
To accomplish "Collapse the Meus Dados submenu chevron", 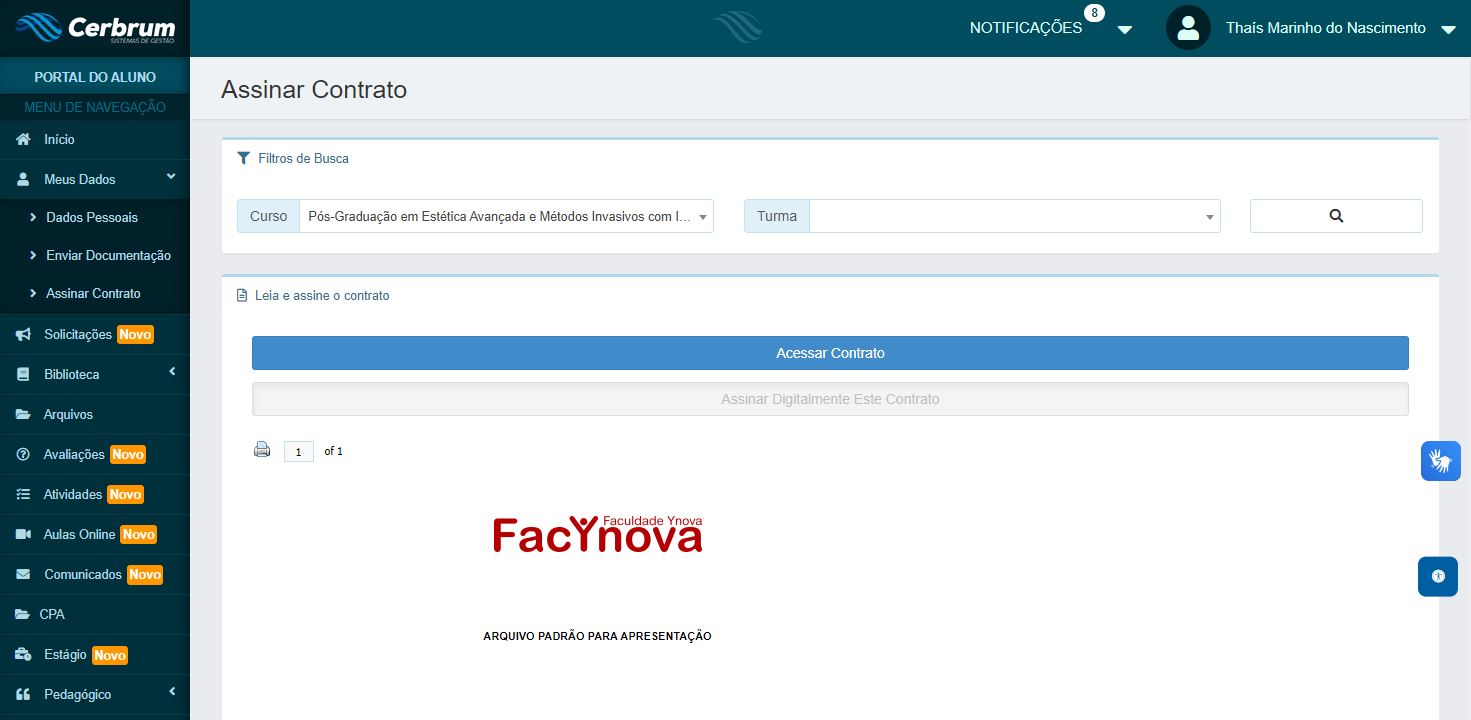I will pos(171,177).
